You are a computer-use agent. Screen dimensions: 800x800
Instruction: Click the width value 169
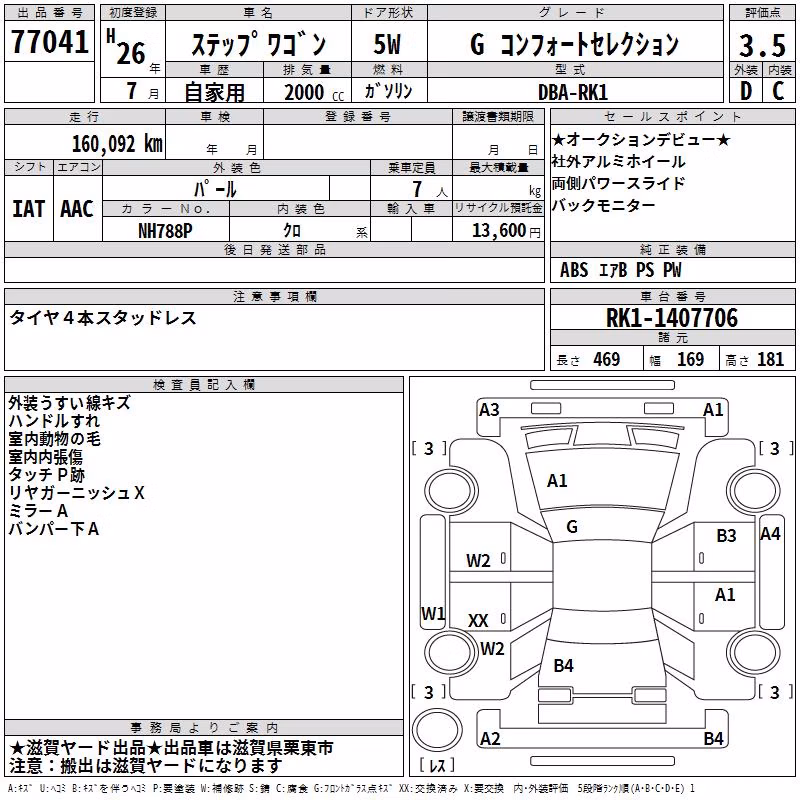(690, 360)
